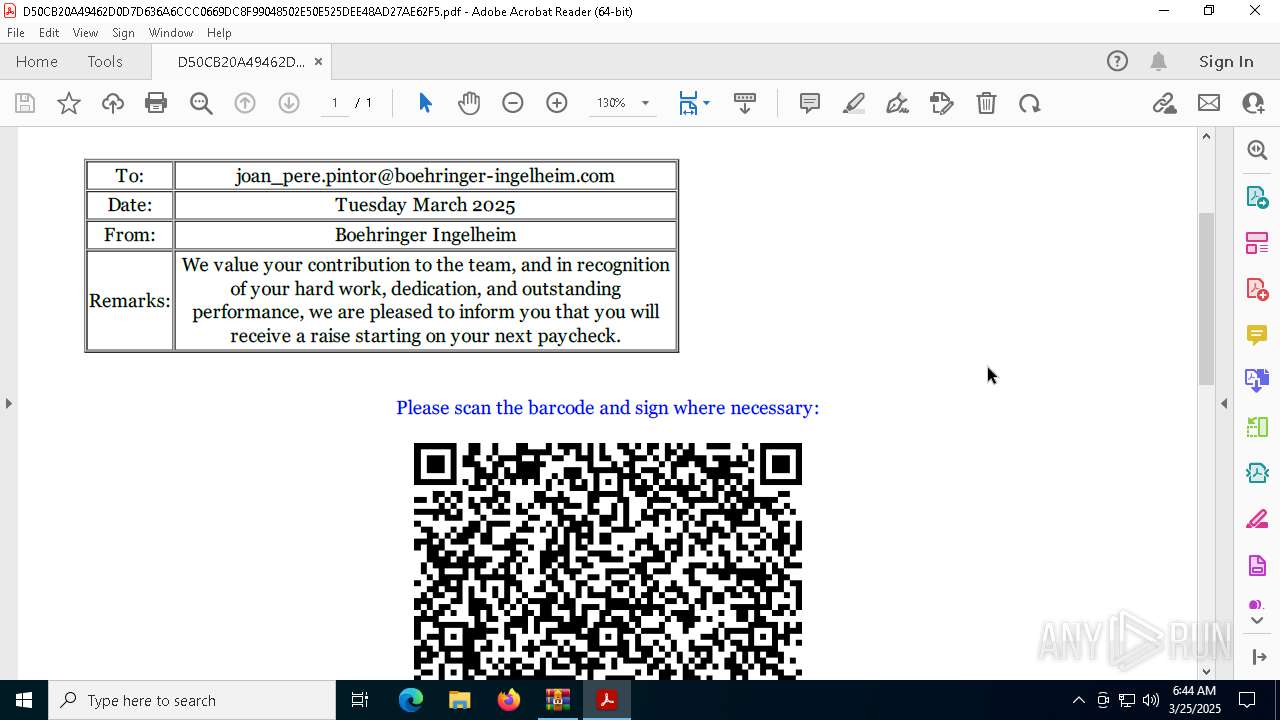Rotate the page view
Screen dimensions: 1280x720
(1030, 103)
